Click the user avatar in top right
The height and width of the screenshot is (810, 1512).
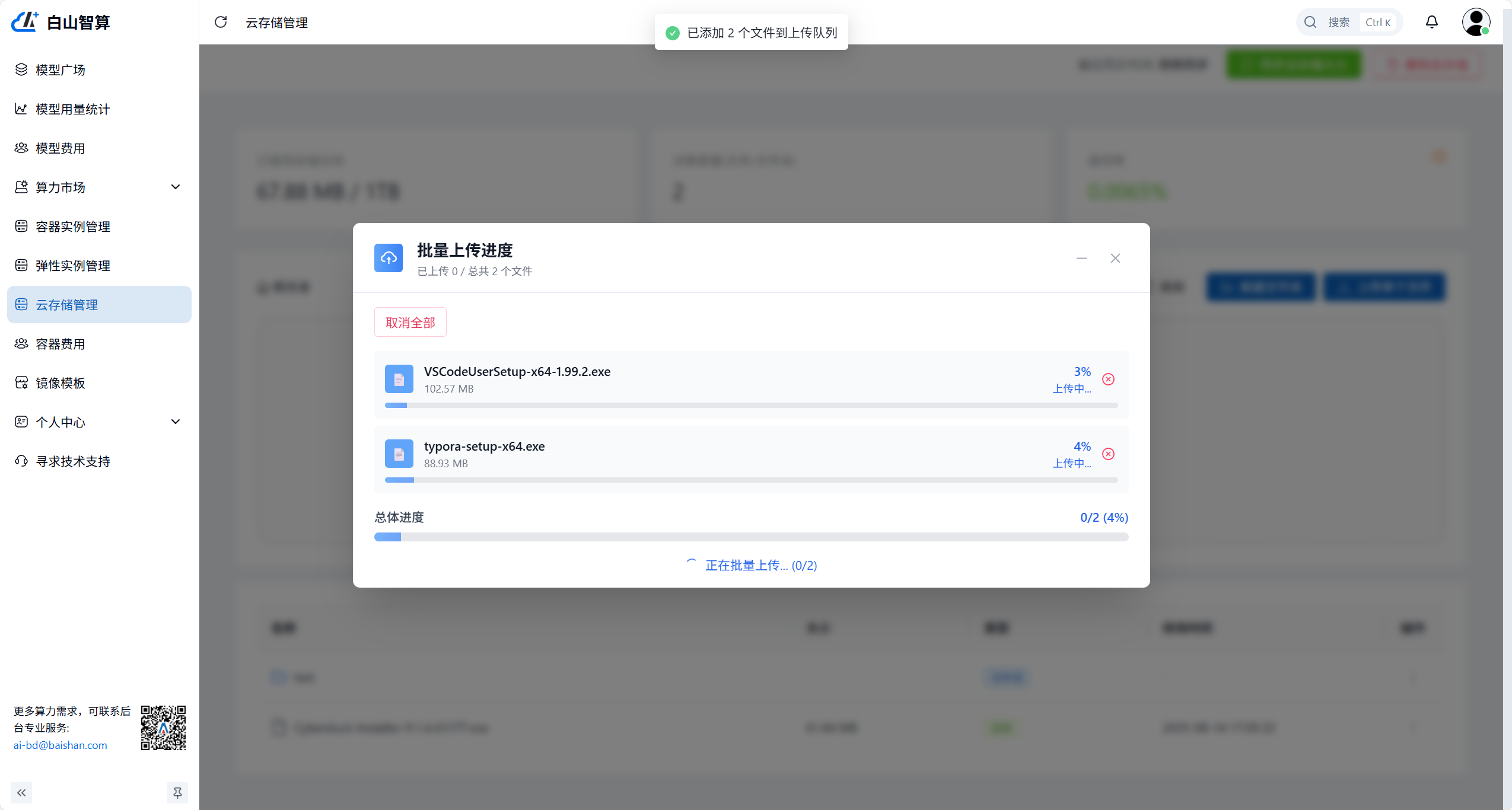coord(1475,22)
